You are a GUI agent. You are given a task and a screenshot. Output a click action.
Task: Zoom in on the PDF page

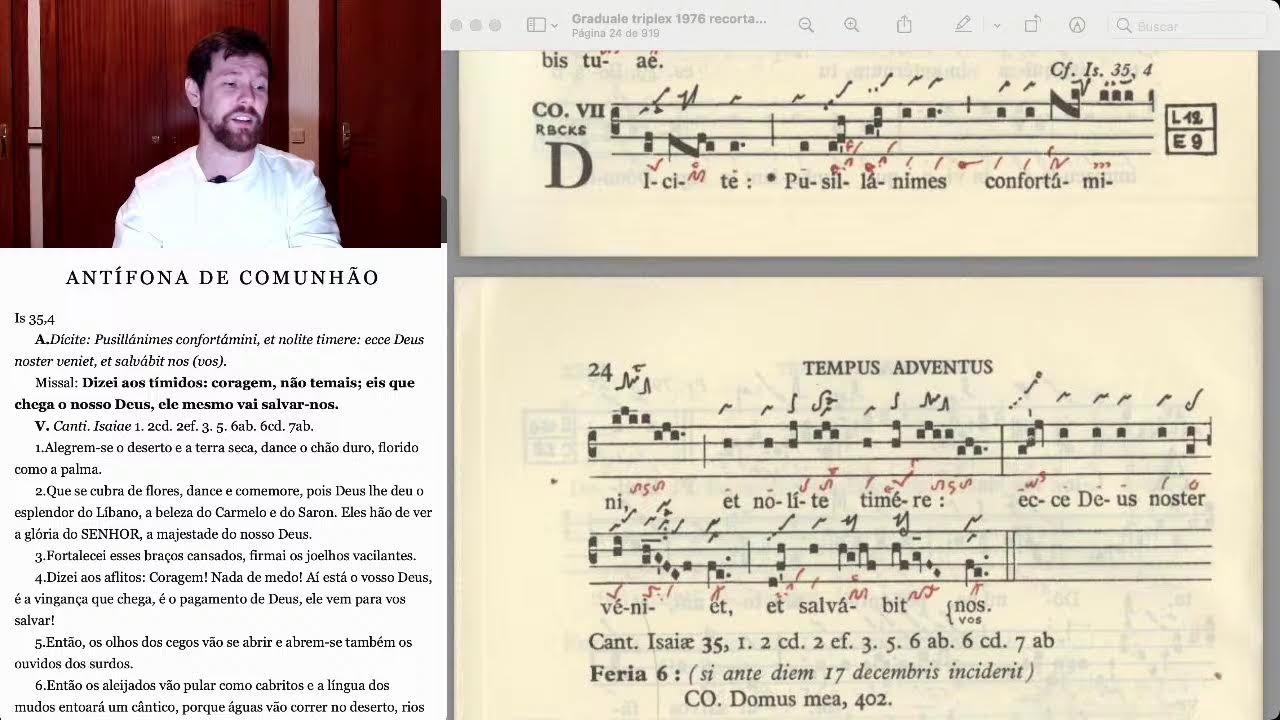(x=852, y=25)
